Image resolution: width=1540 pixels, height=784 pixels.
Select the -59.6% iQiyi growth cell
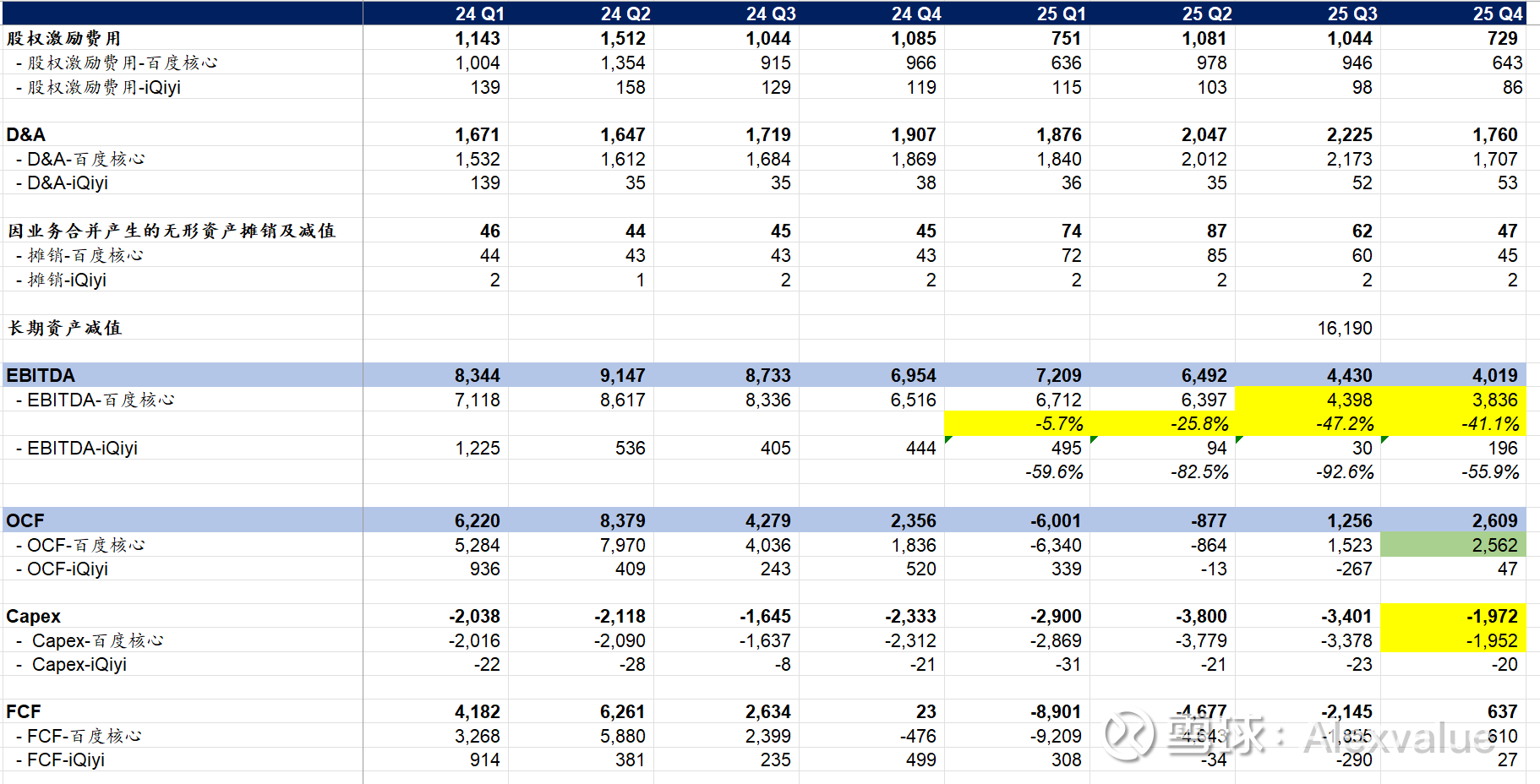1054,471
